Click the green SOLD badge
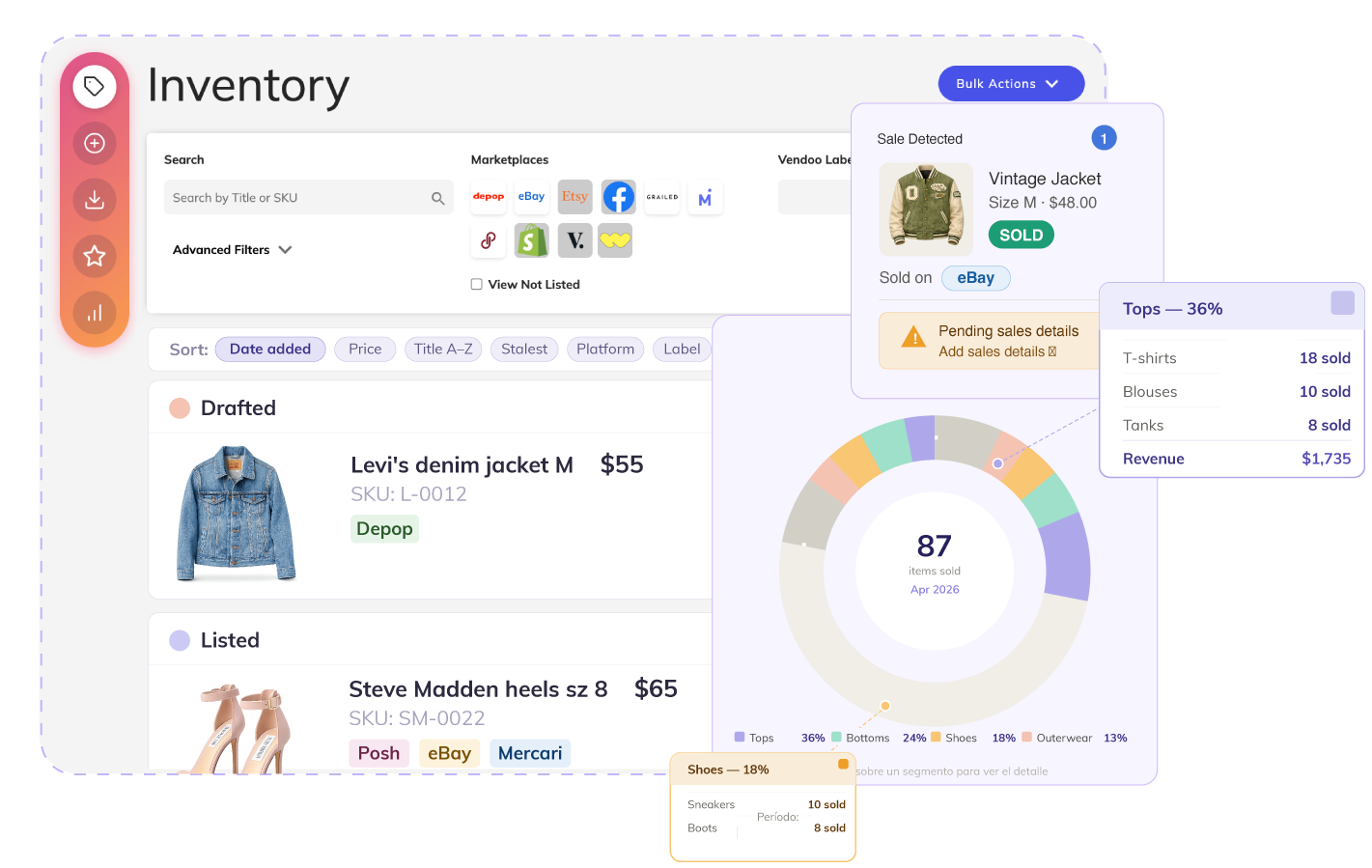The width and height of the screenshot is (1372, 868). click(1022, 235)
